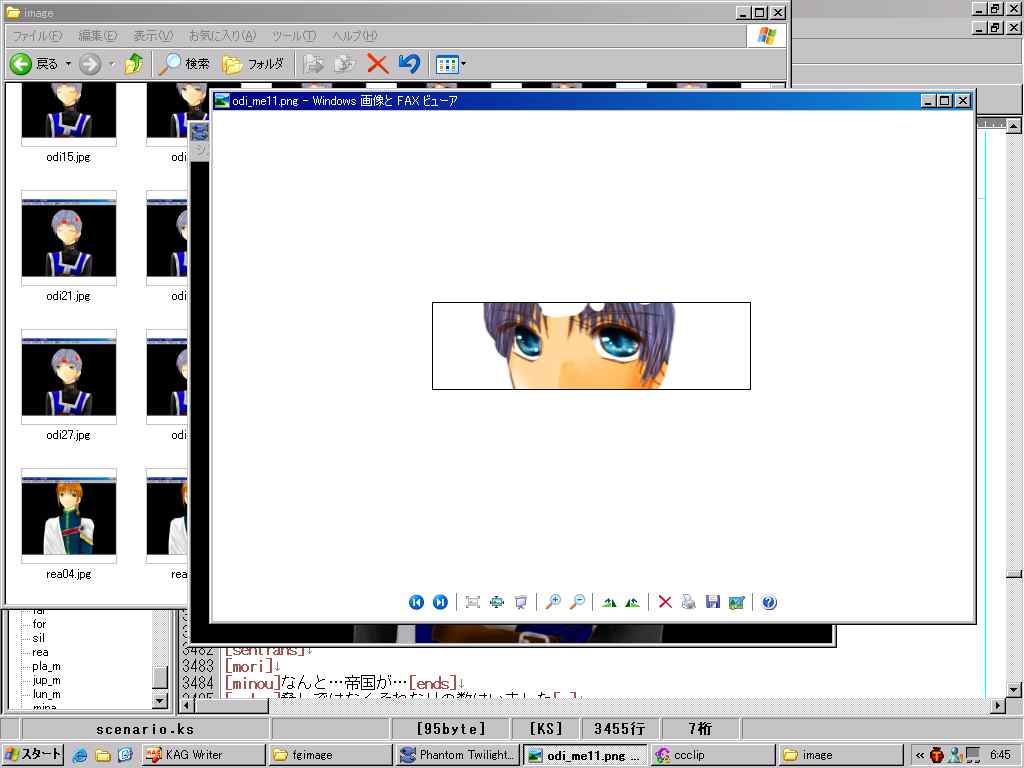Expand hidden system tray icons
This screenshot has height=768, width=1024.
(x=920, y=756)
